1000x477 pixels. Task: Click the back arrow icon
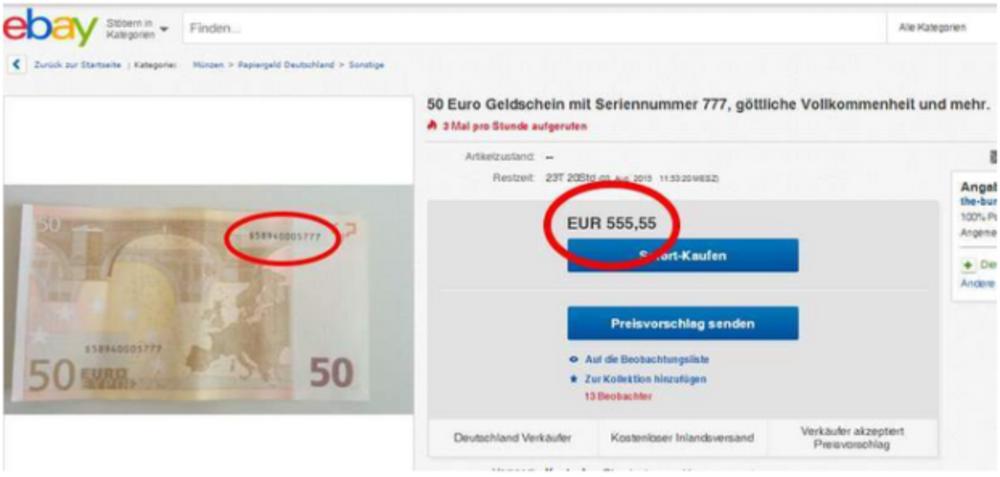click(x=16, y=64)
